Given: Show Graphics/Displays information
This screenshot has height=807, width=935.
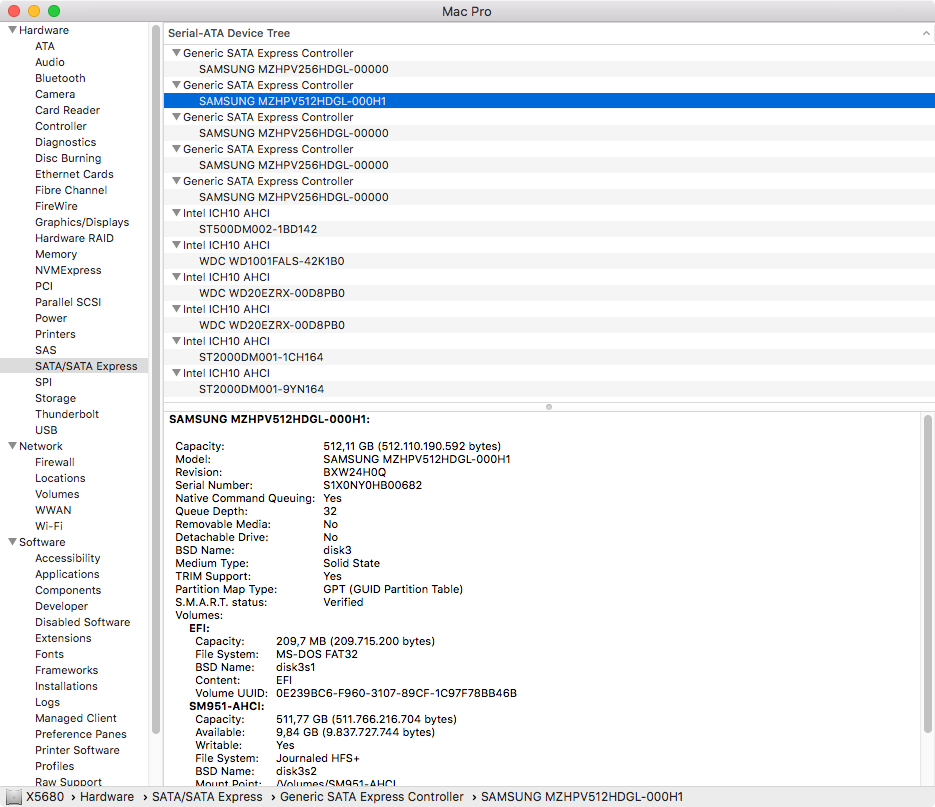Looking at the screenshot, I should click(82, 222).
